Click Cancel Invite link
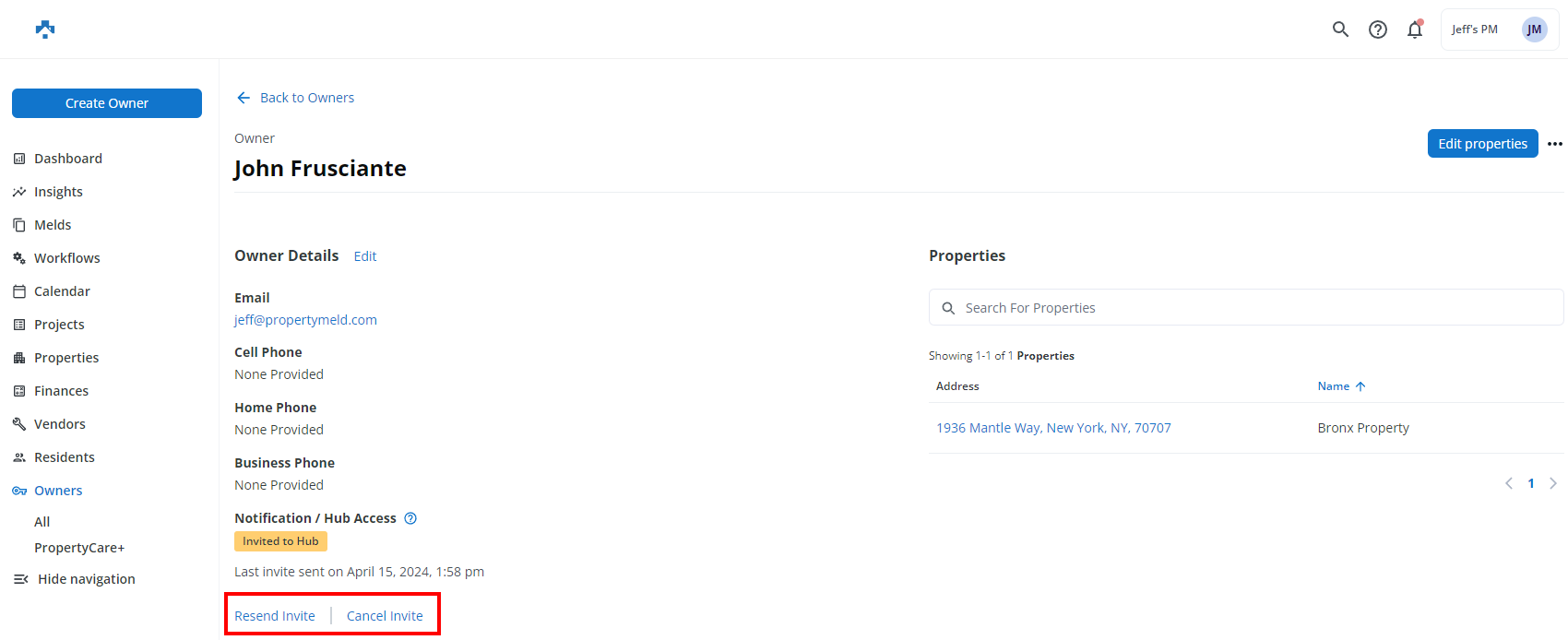The height and width of the screenshot is (640, 1568). [385, 616]
